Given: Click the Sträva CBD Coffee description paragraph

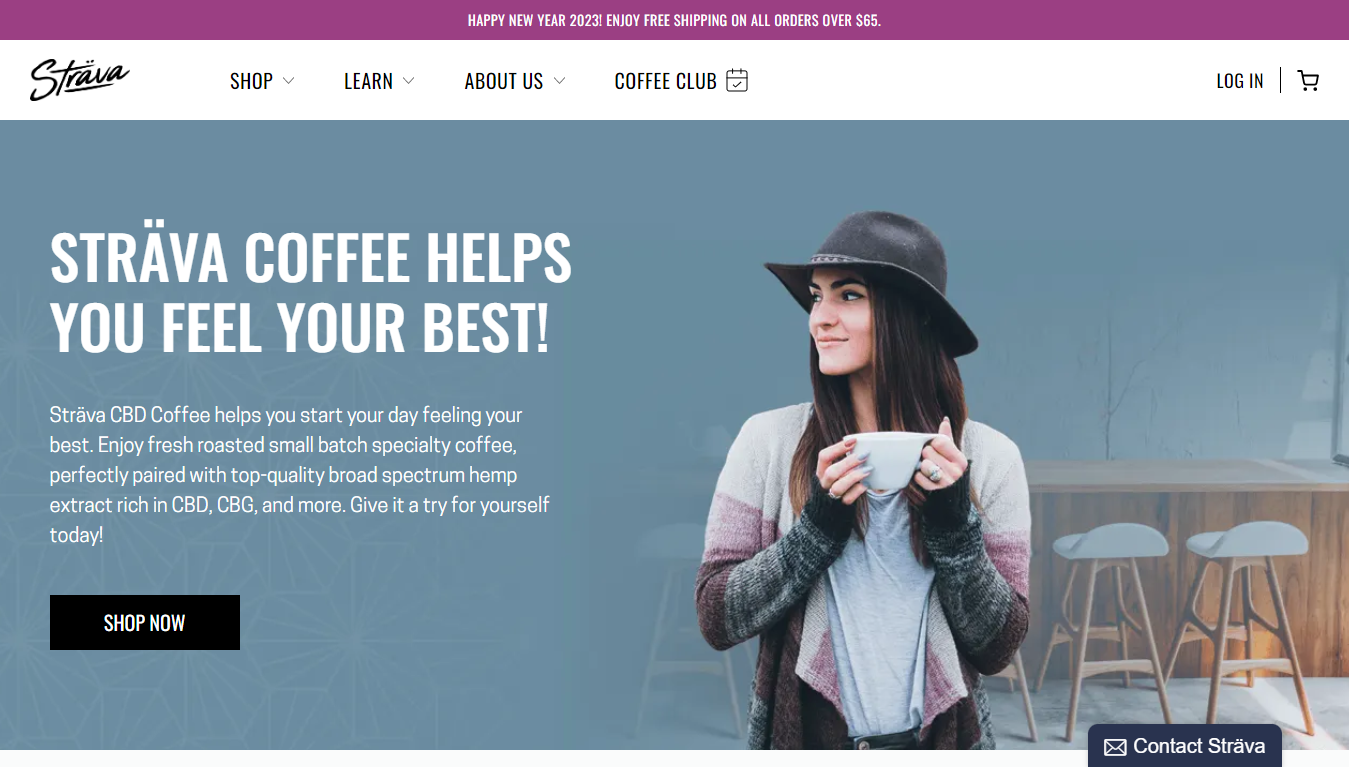Looking at the screenshot, I should point(300,475).
